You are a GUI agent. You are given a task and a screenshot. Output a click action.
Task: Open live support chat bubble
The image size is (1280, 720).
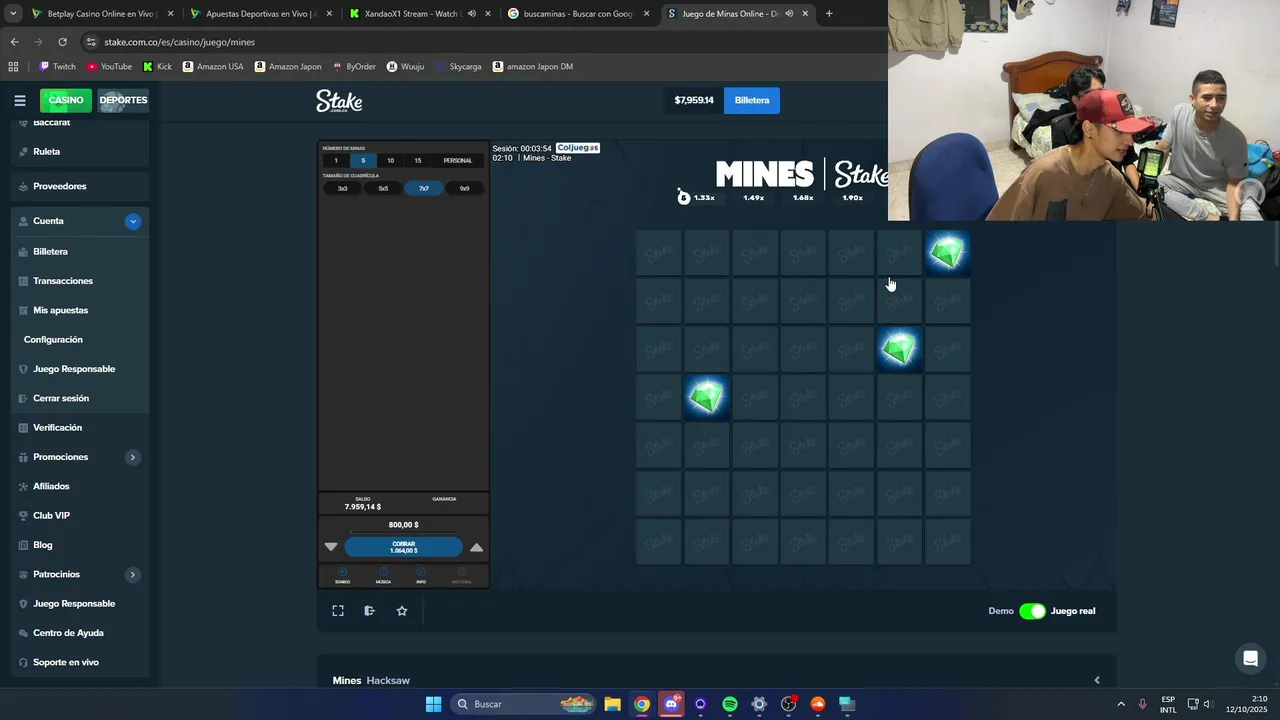[1249, 658]
